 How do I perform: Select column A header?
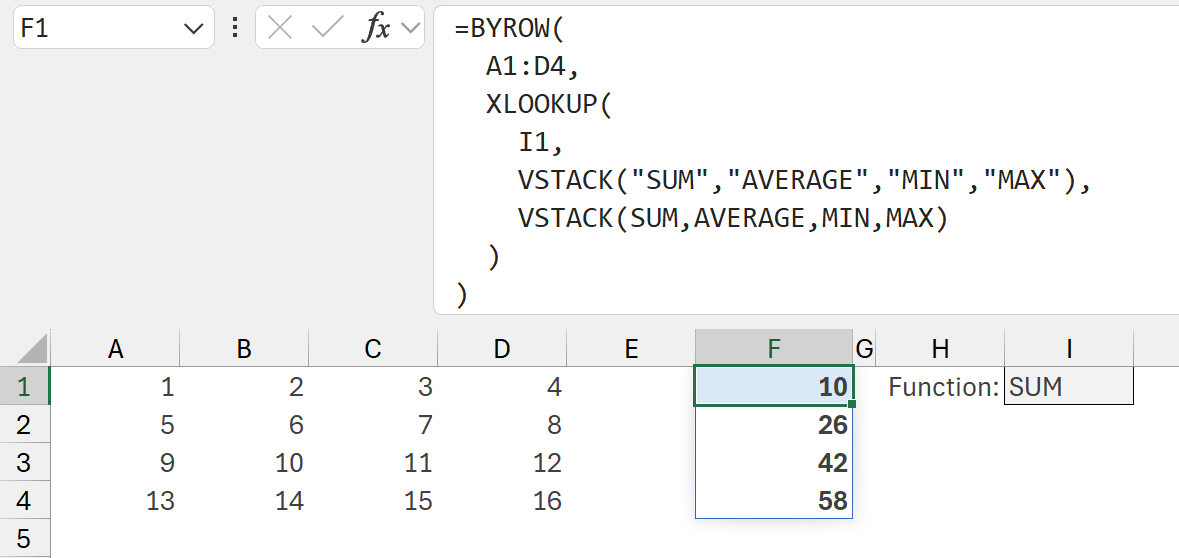pos(115,349)
